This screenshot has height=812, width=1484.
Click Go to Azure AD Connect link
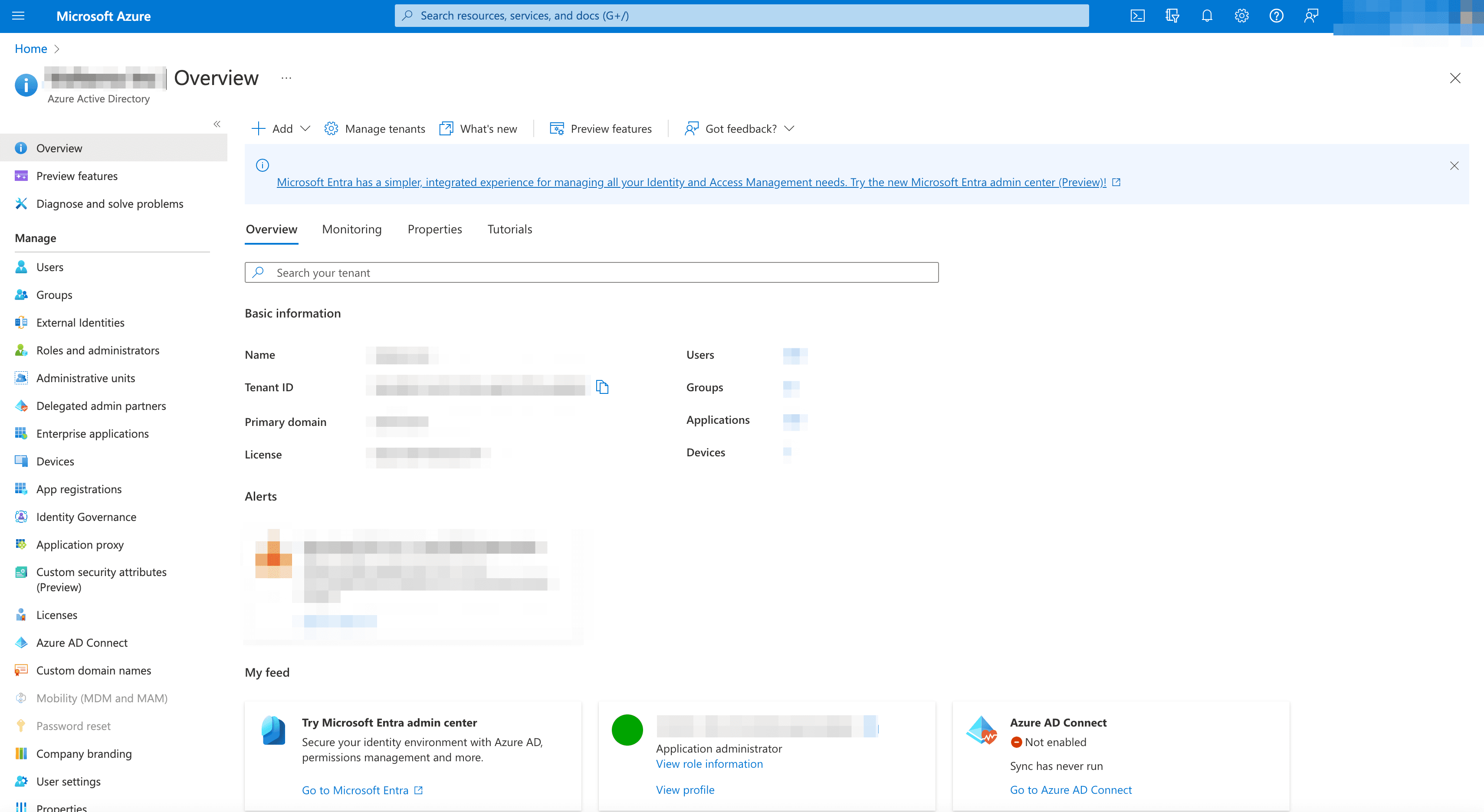1071,790
